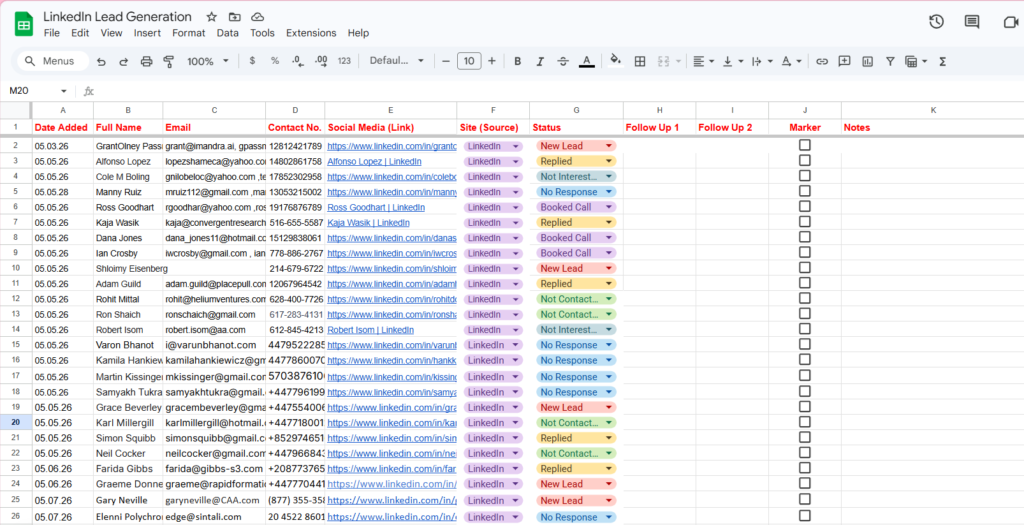Click the Insert link icon

click(822, 61)
